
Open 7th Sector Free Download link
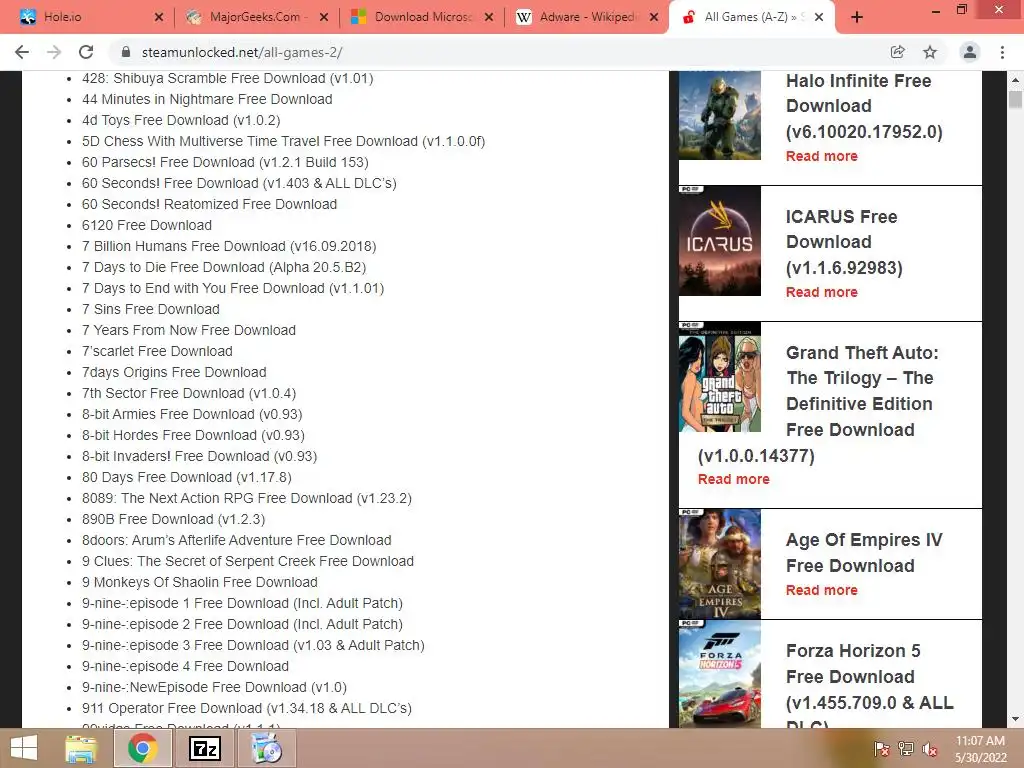(189, 393)
